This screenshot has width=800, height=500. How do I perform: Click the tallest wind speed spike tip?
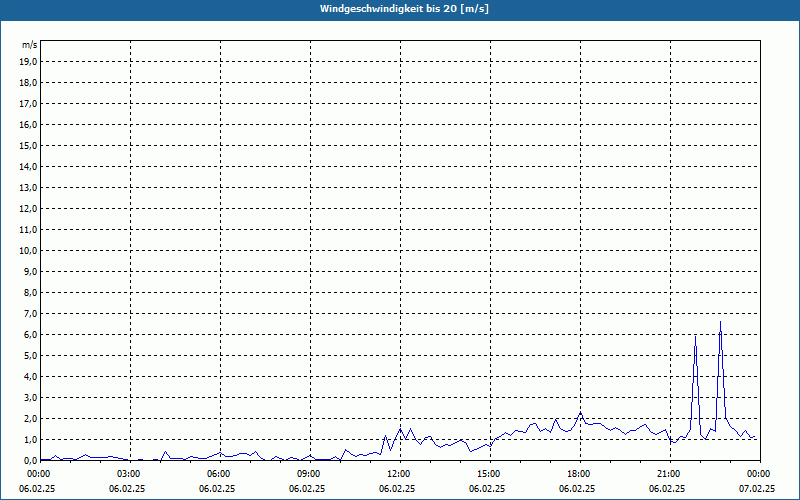(x=720, y=322)
